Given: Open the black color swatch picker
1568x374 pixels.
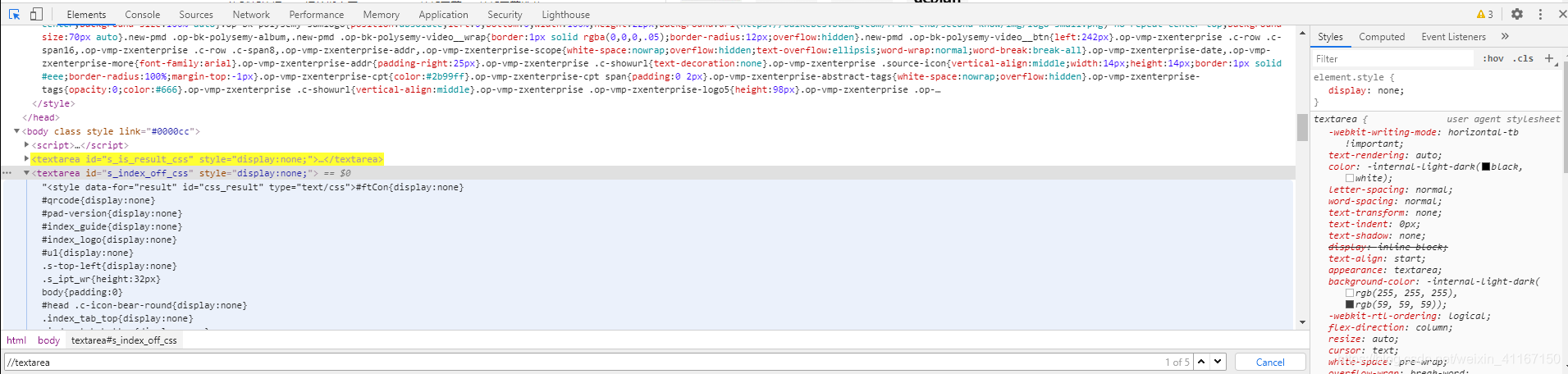Looking at the screenshot, I should click(1486, 166).
